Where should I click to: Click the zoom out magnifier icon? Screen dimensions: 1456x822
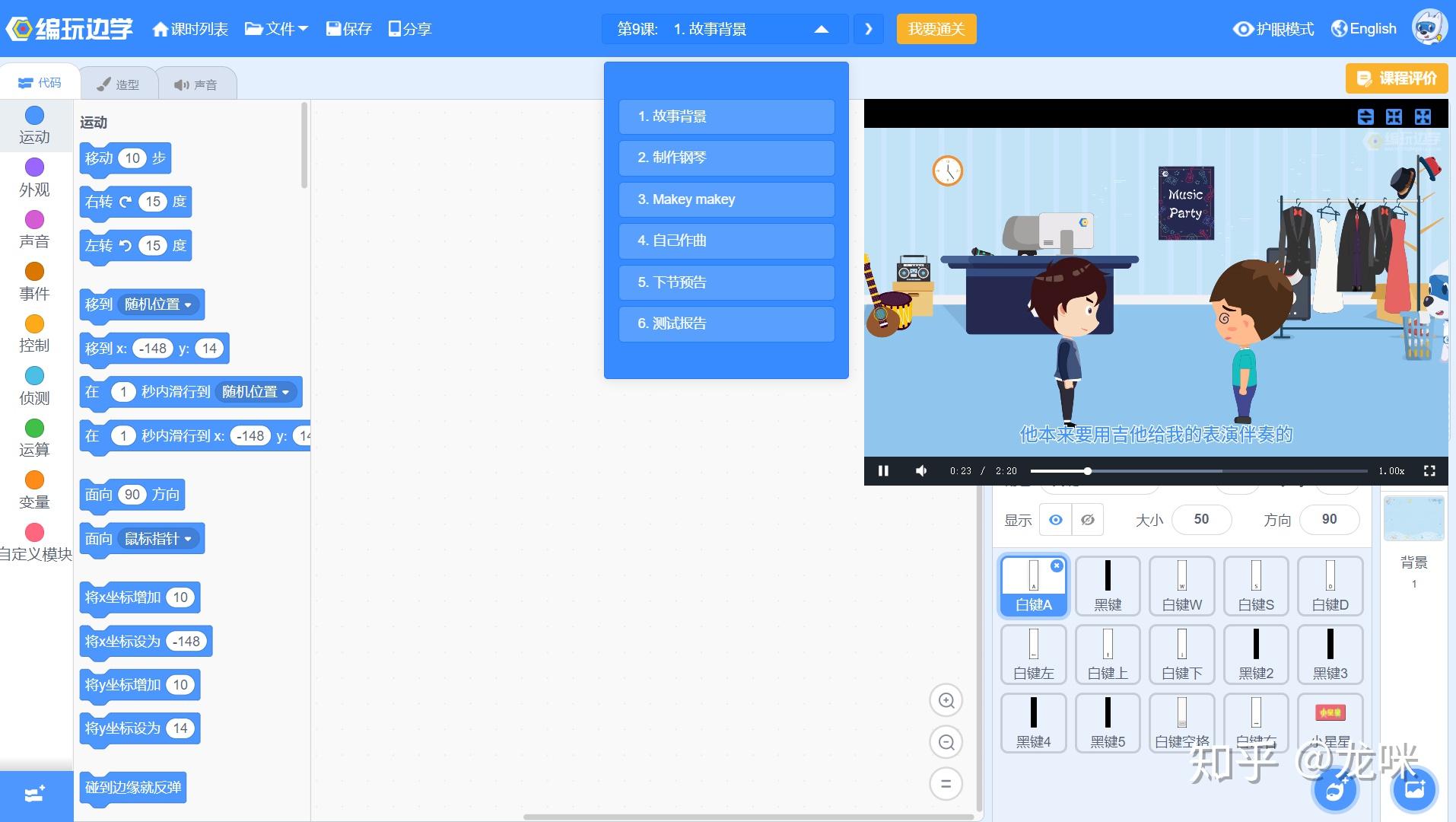[x=946, y=742]
